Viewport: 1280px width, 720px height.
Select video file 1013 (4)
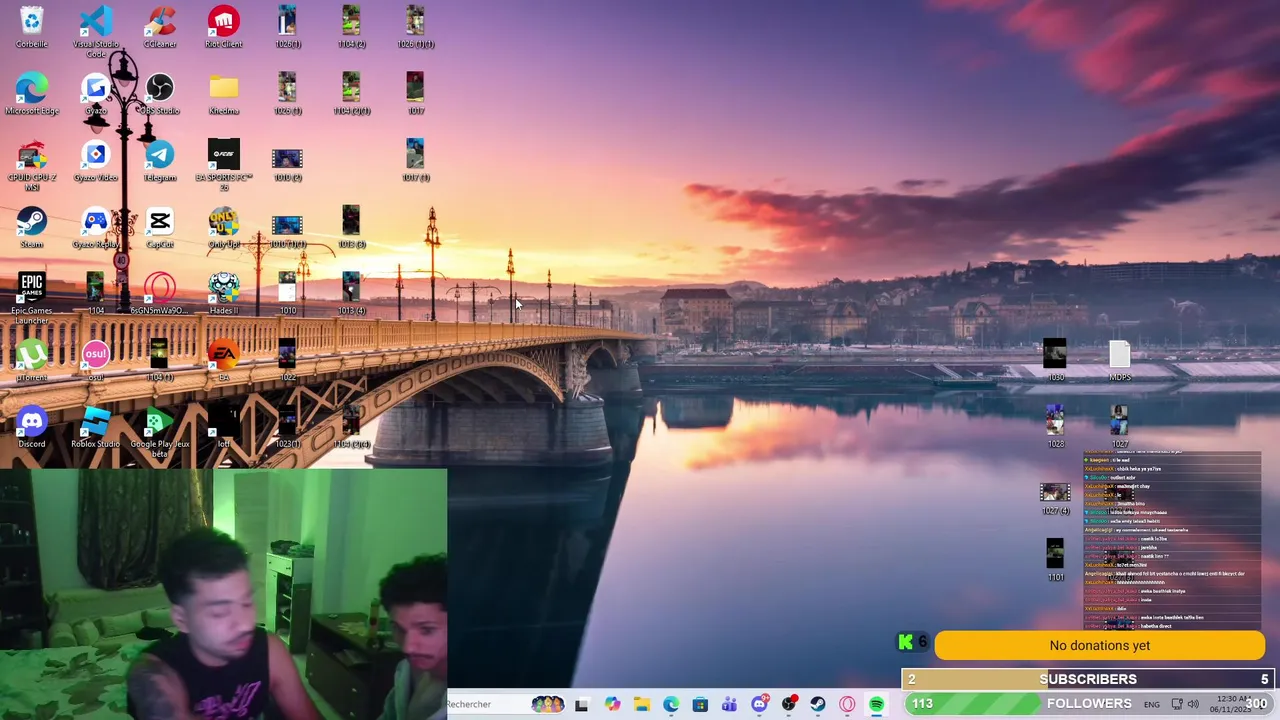(351, 295)
